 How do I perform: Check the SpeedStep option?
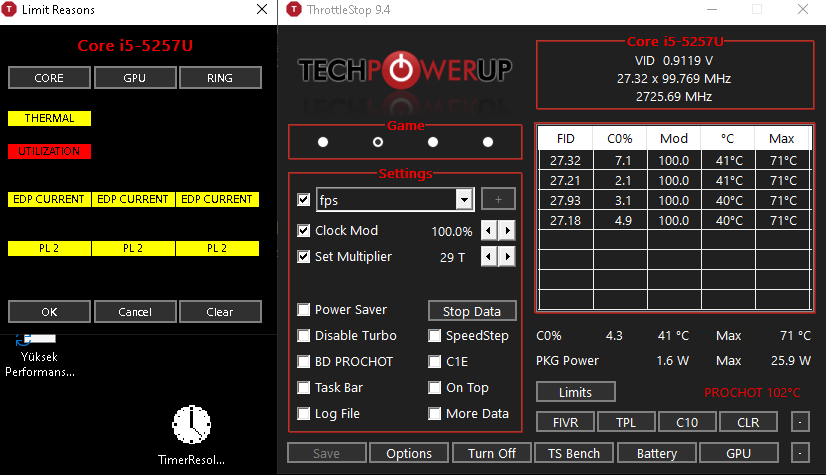(435, 335)
